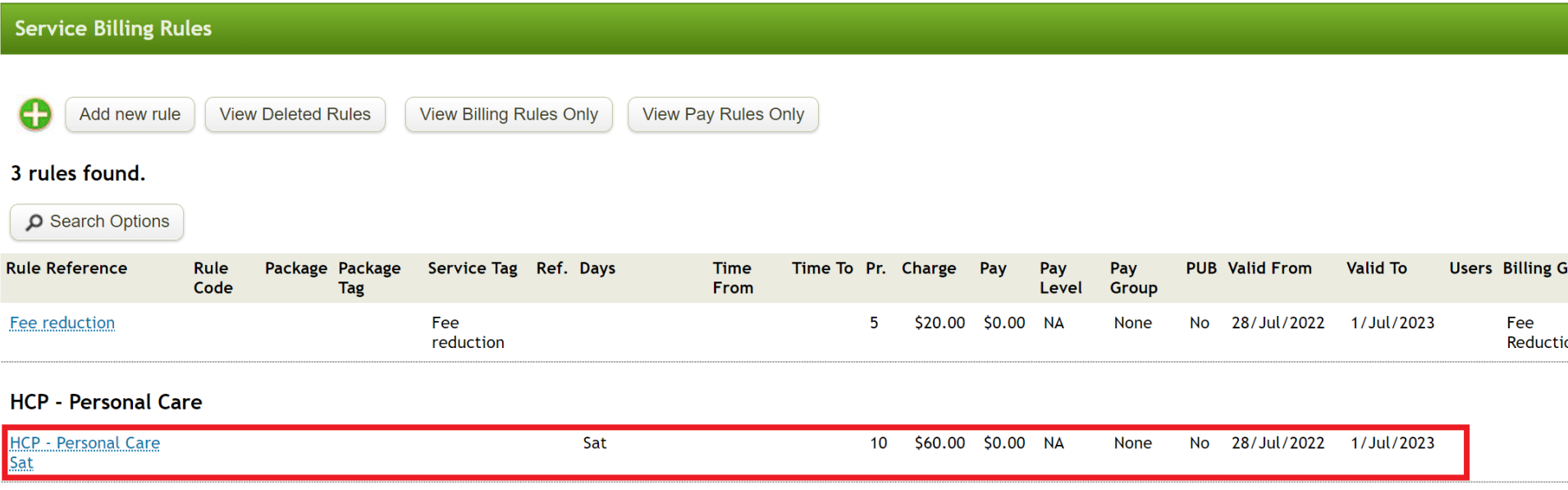
Task: Select the HCP - Personal Care section heading
Action: 105,401
